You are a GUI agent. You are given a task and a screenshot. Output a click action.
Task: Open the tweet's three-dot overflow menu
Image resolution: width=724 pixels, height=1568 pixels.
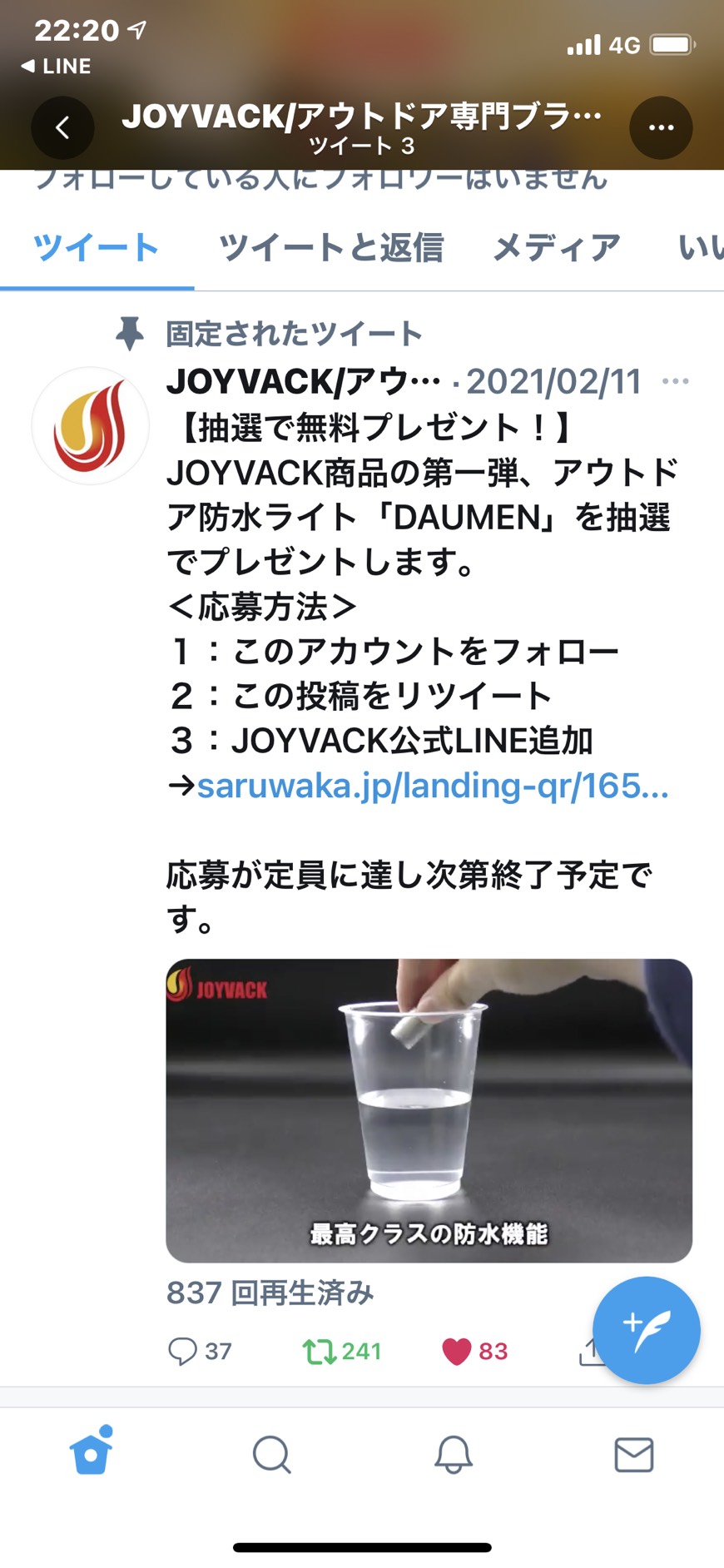click(x=675, y=381)
